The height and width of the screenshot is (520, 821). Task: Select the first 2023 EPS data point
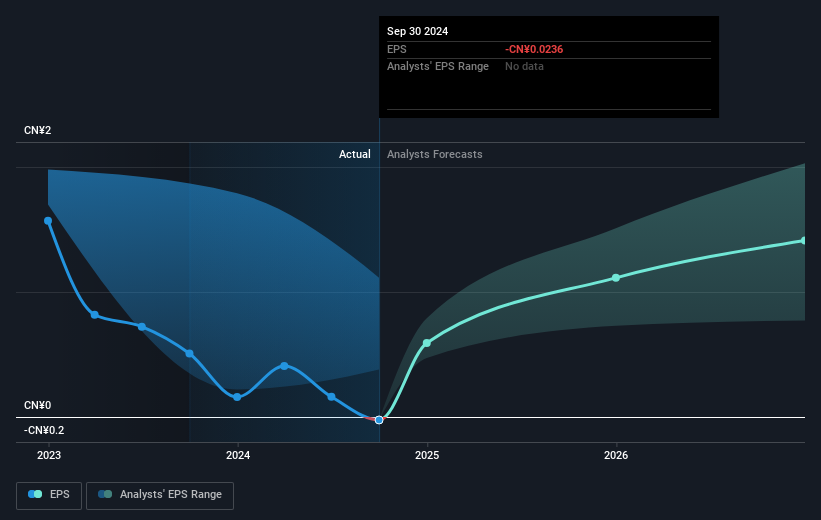pos(48,221)
